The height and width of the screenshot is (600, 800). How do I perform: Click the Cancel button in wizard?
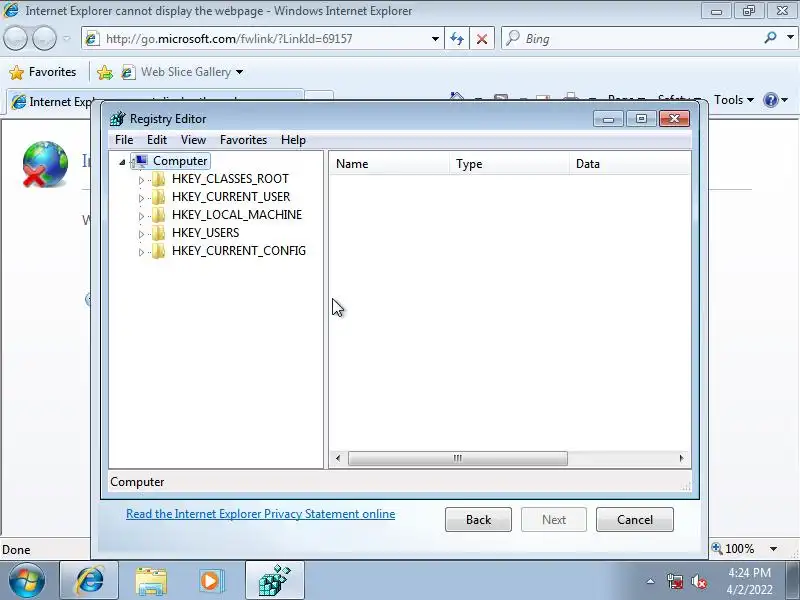pos(635,519)
